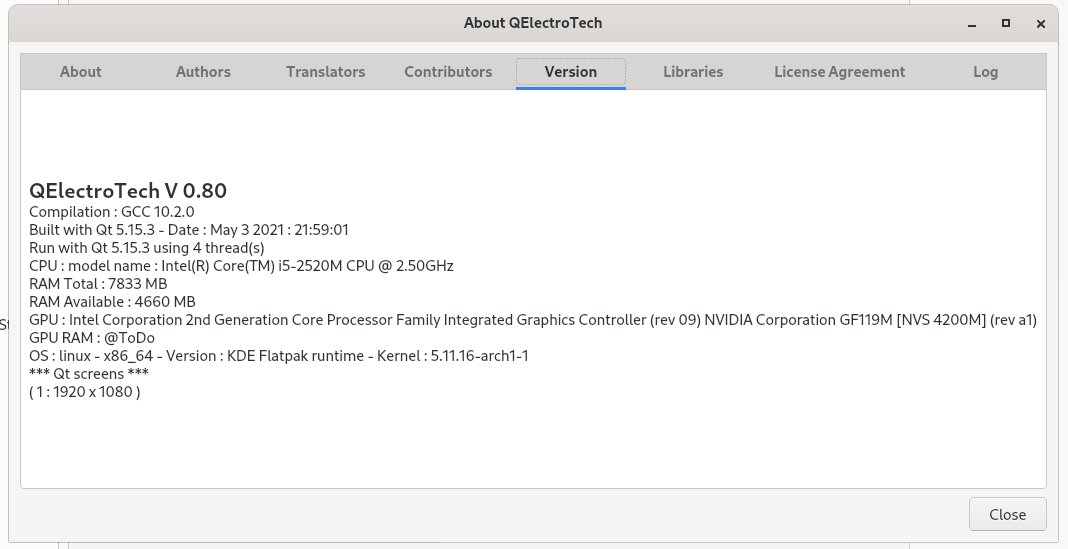Click the RAM Total 7833 MB line
The height and width of the screenshot is (549, 1068).
coord(98,284)
